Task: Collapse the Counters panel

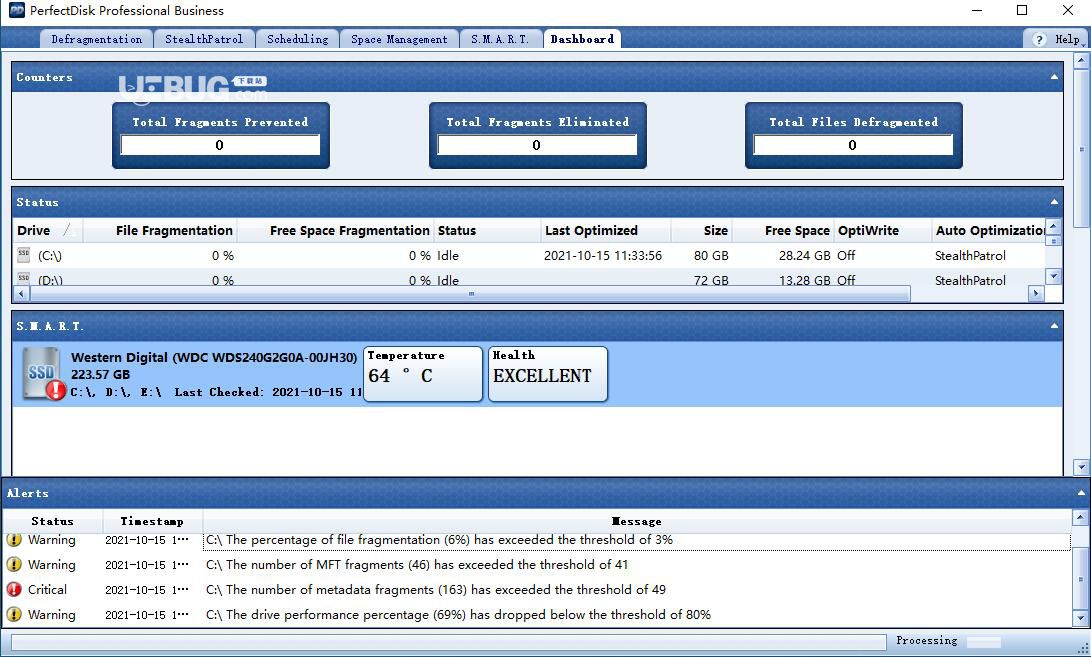Action: point(1054,77)
